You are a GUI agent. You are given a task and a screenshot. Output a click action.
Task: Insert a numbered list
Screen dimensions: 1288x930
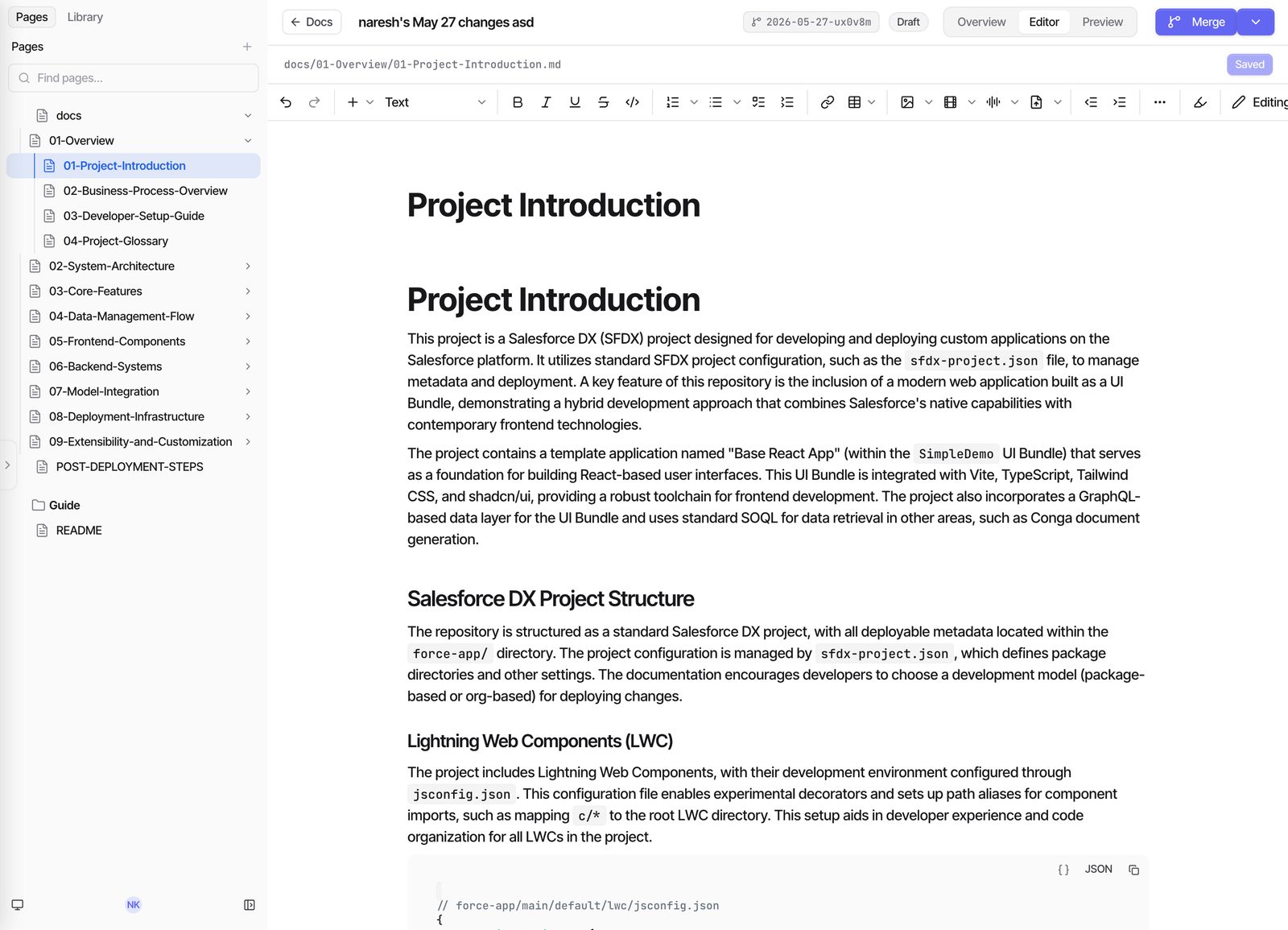pyautogui.click(x=673, y=102)
